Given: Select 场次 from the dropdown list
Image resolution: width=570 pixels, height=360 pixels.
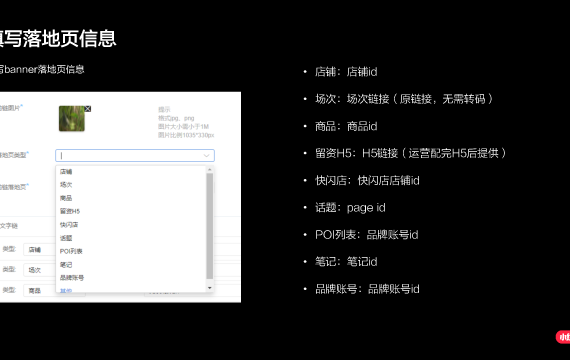Looking at the screenshot, I should tap(66, 185).
